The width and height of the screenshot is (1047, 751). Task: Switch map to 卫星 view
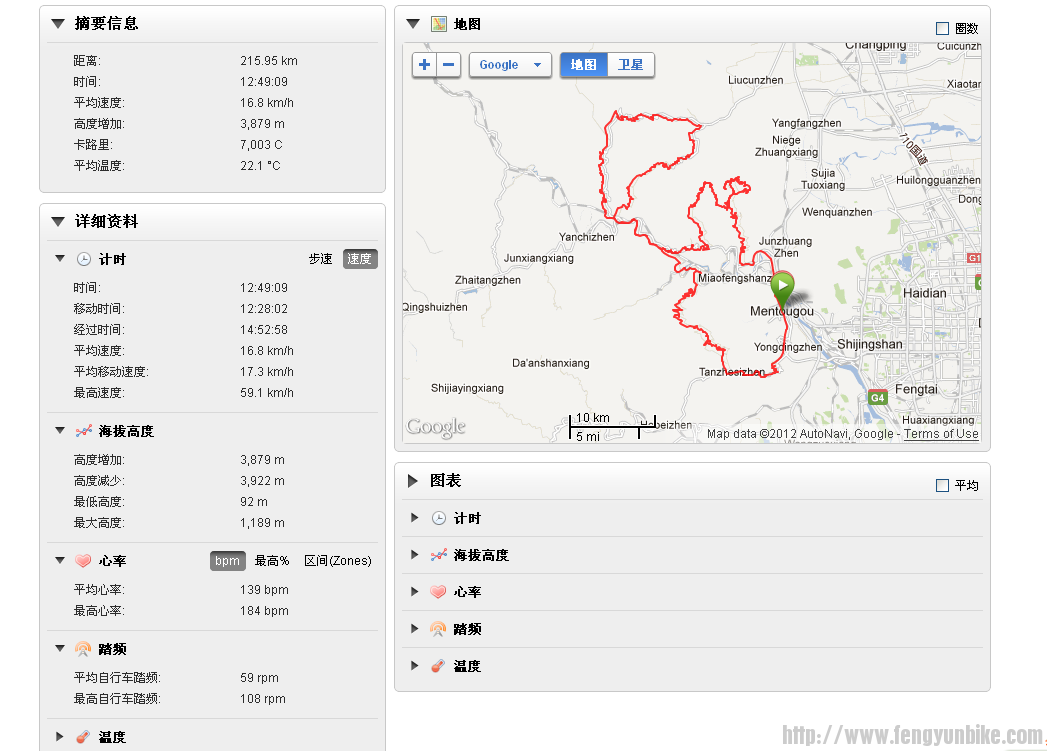631,65
